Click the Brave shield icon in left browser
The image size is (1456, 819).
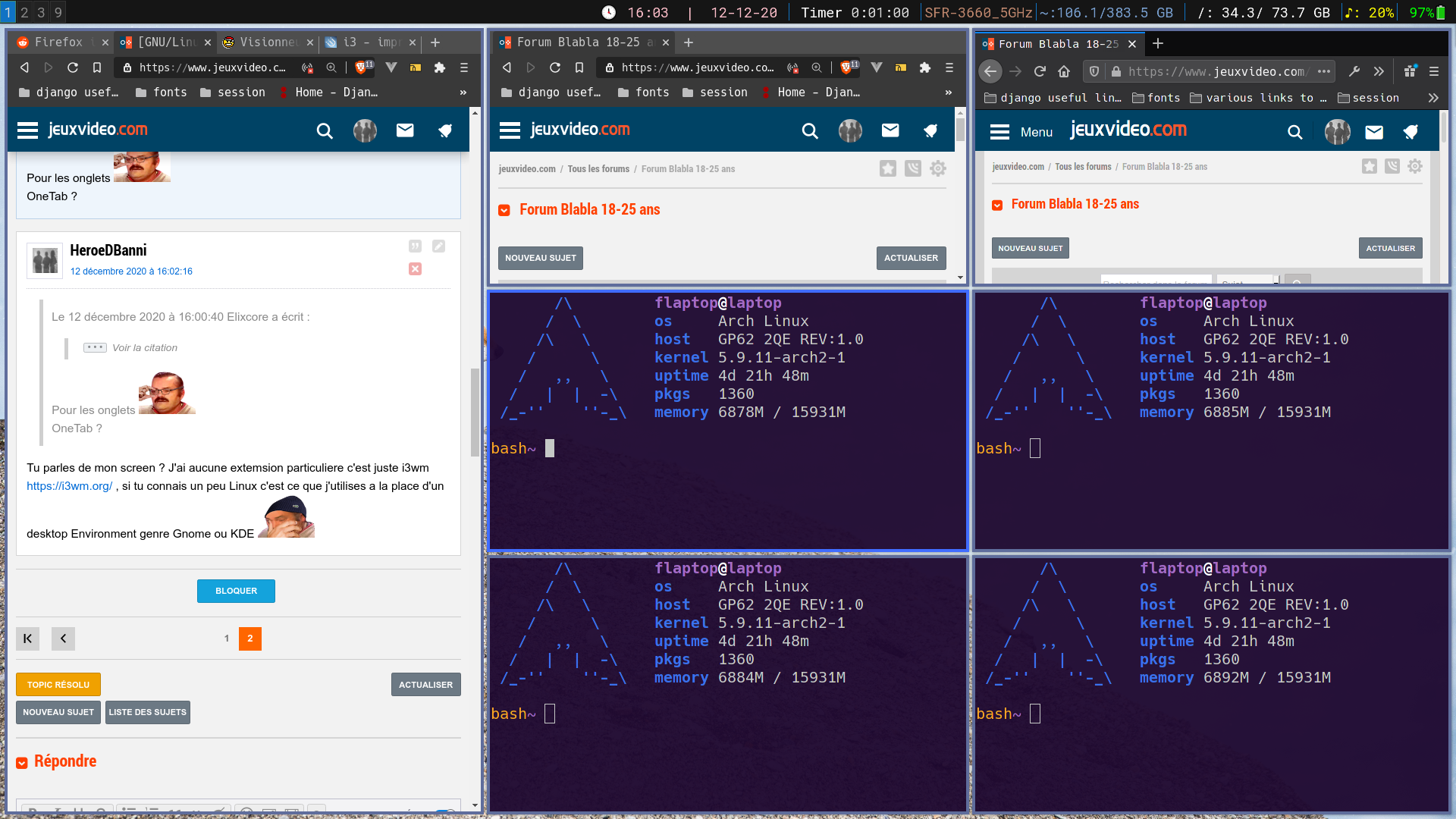(361, 67)
